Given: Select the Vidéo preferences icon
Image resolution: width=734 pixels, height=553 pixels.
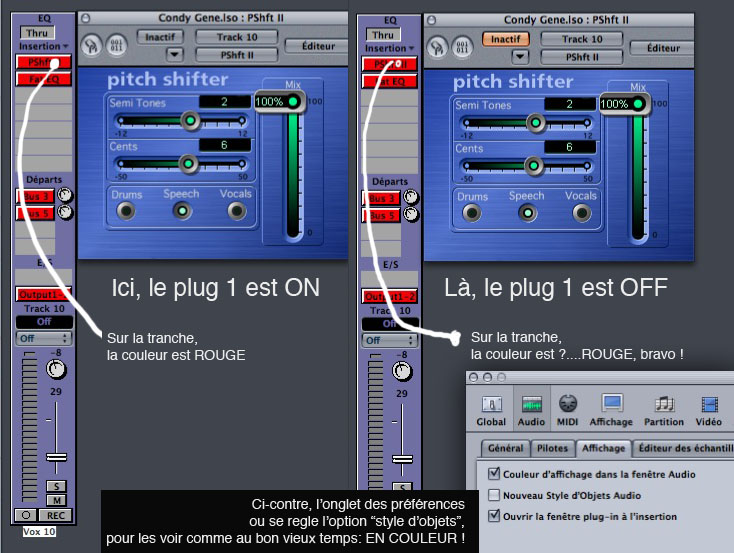Looking at the screenshot, I should [x=709, y=408].
